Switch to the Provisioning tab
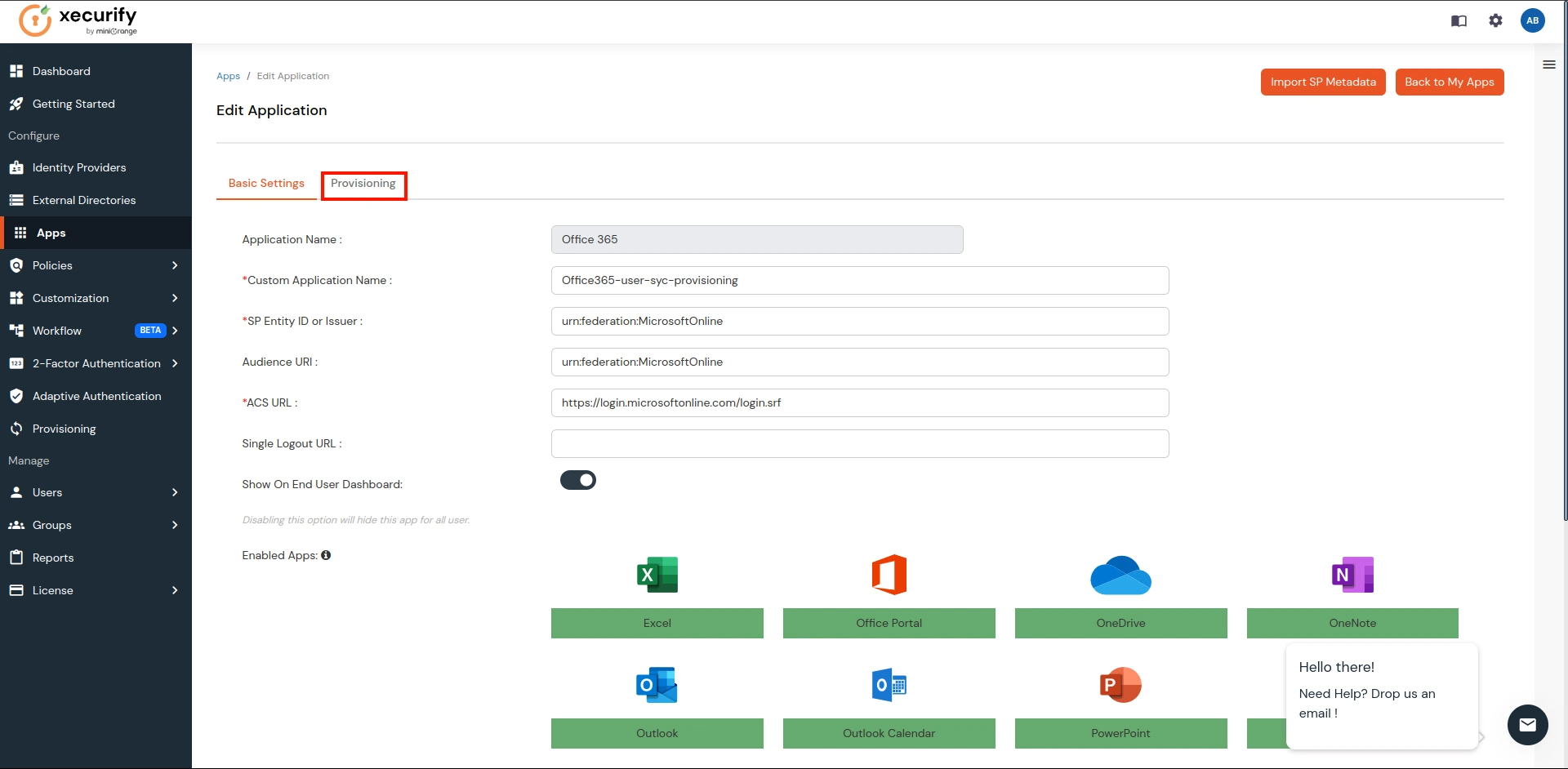 [x=363, y=184]
